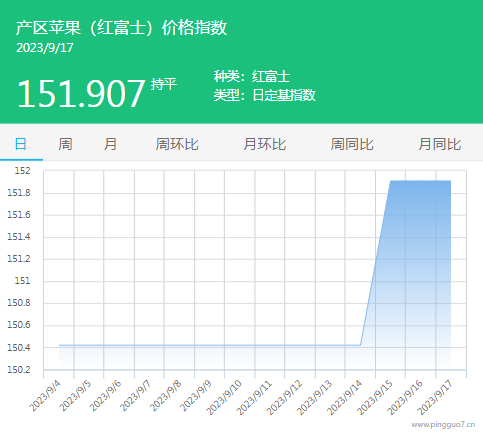The width and height of the screenshot is (483, 433).
Task: Select the 日 daily tab
Action: pyautogui.click(x=21, y=144)
